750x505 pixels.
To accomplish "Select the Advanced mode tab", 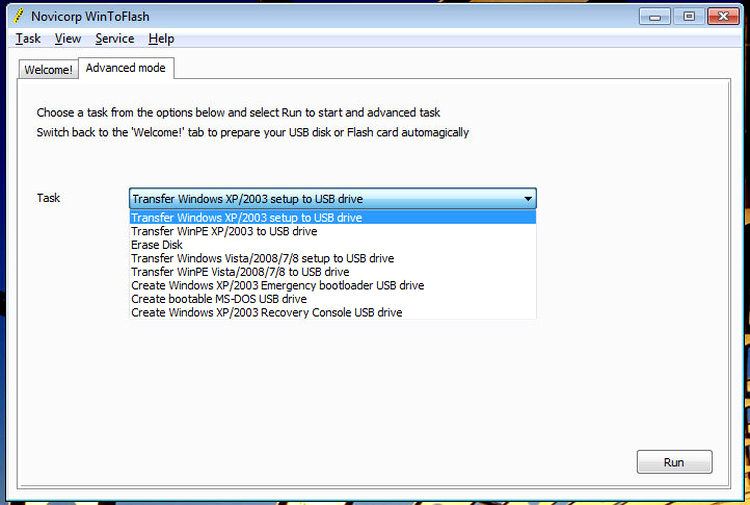I will pyautogui.click(x=126, y=68).
